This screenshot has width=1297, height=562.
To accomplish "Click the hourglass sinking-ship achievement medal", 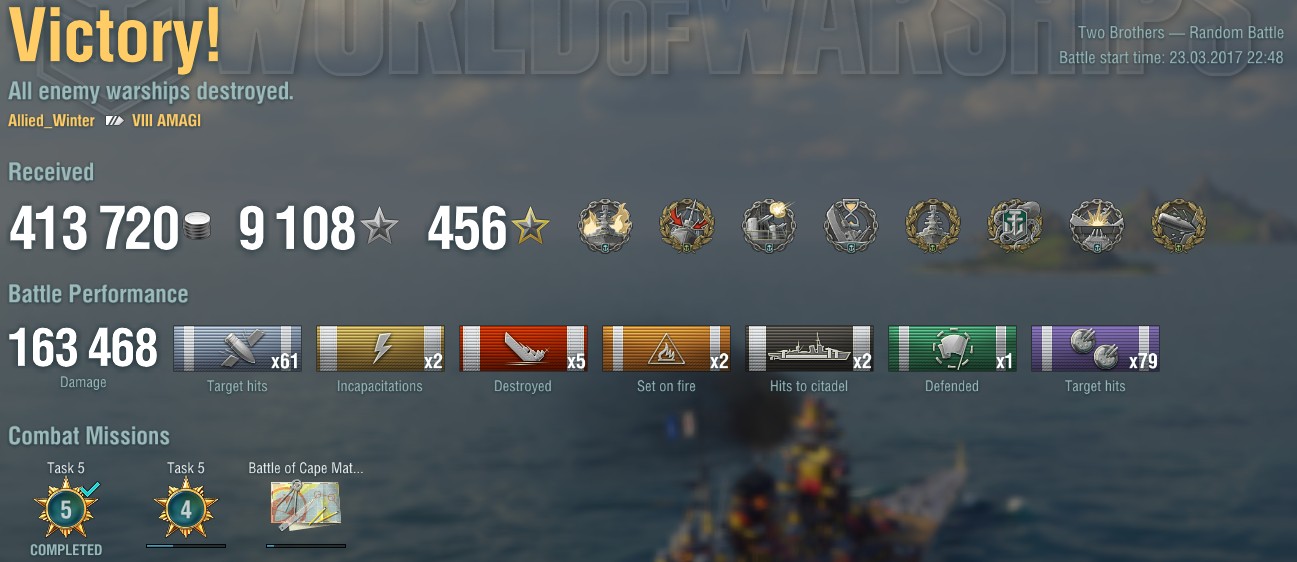I will (851, 226).
